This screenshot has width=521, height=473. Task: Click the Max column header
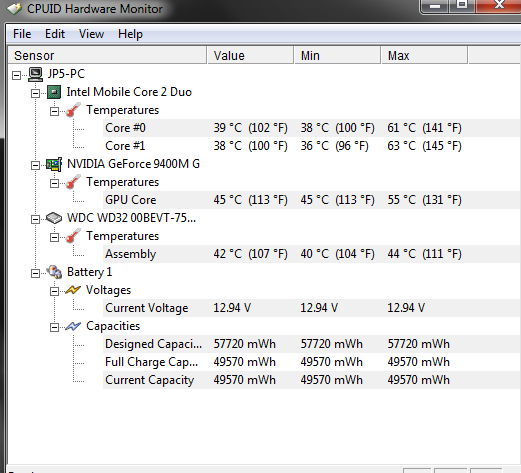point(424,55)
